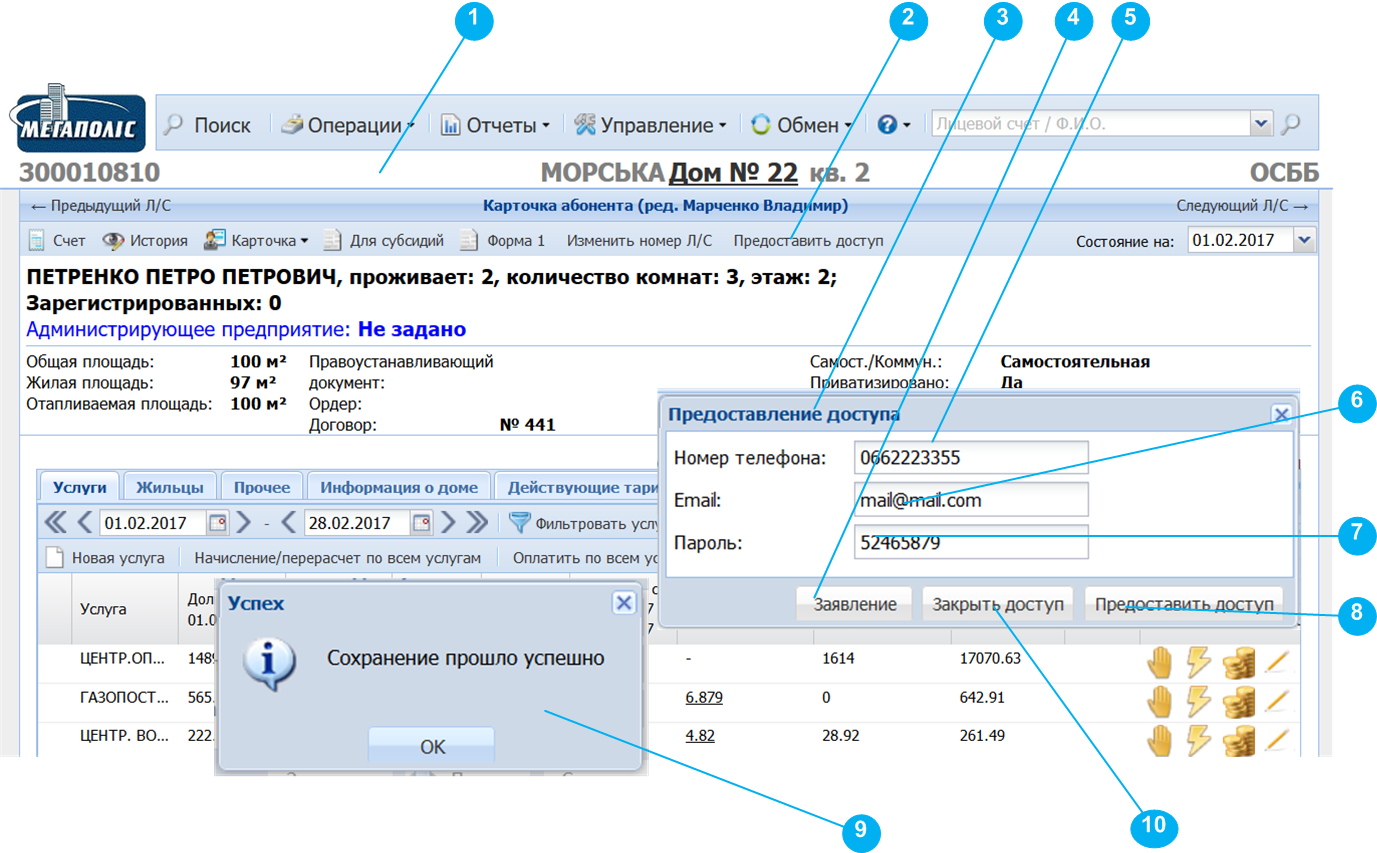
Task: Click the funnel filter services icon
Action: (x=519, y=522)
